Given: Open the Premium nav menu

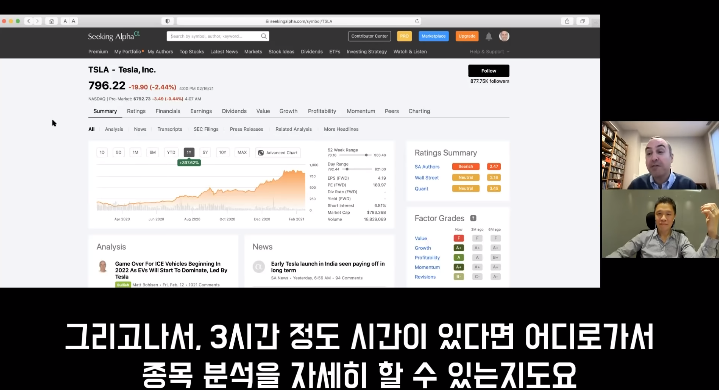Looking at the screenshot, I should click(98, 52).
